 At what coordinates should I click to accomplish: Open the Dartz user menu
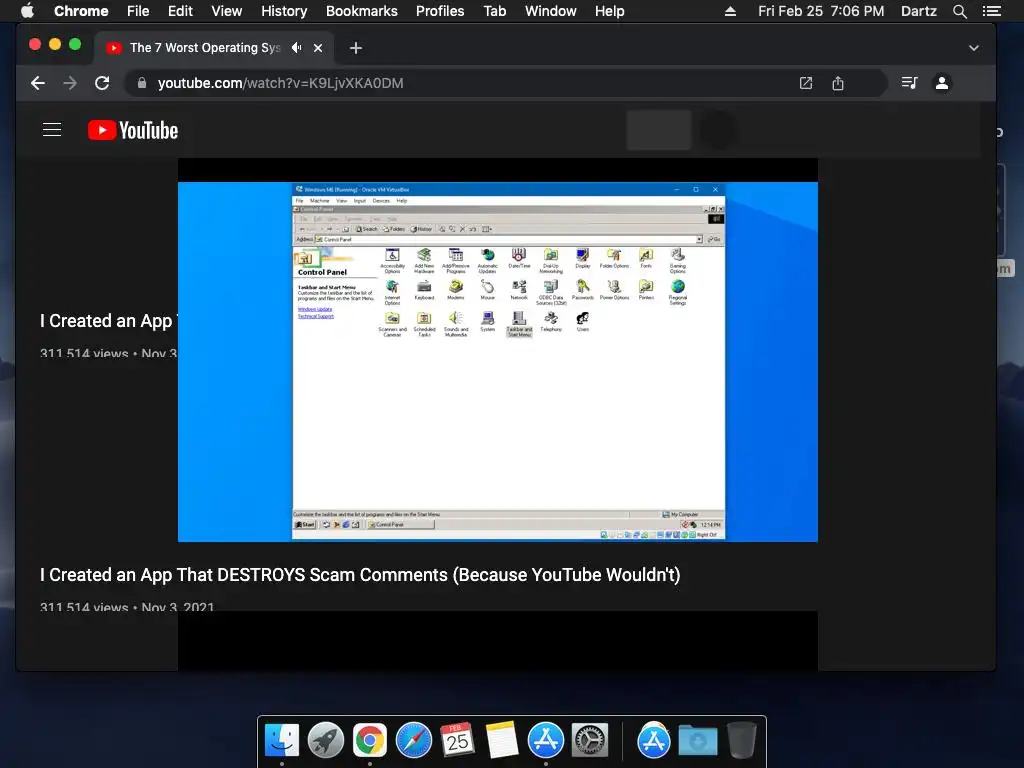918,11
